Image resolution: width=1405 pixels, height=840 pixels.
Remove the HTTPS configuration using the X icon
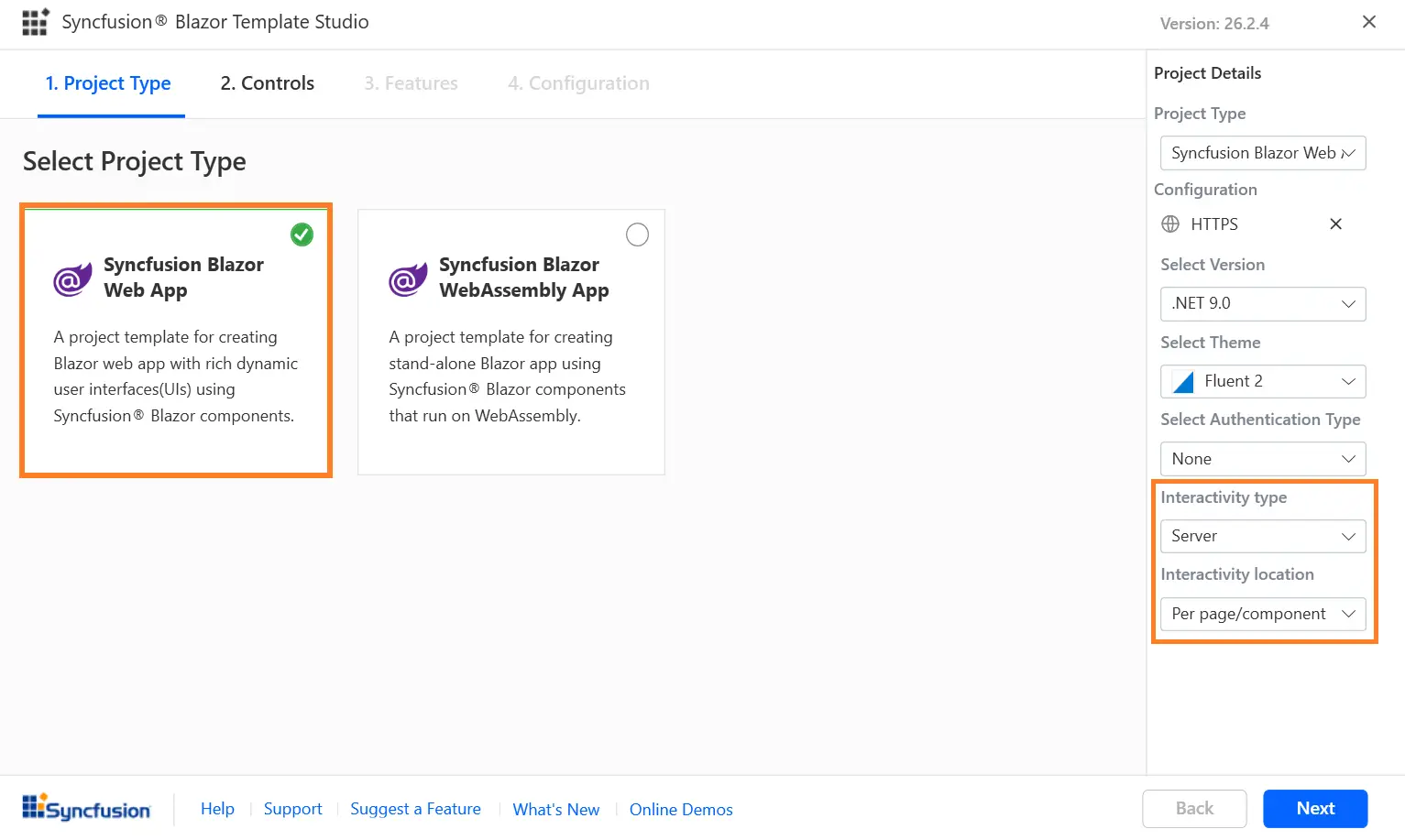click(x=1335, y=224)
